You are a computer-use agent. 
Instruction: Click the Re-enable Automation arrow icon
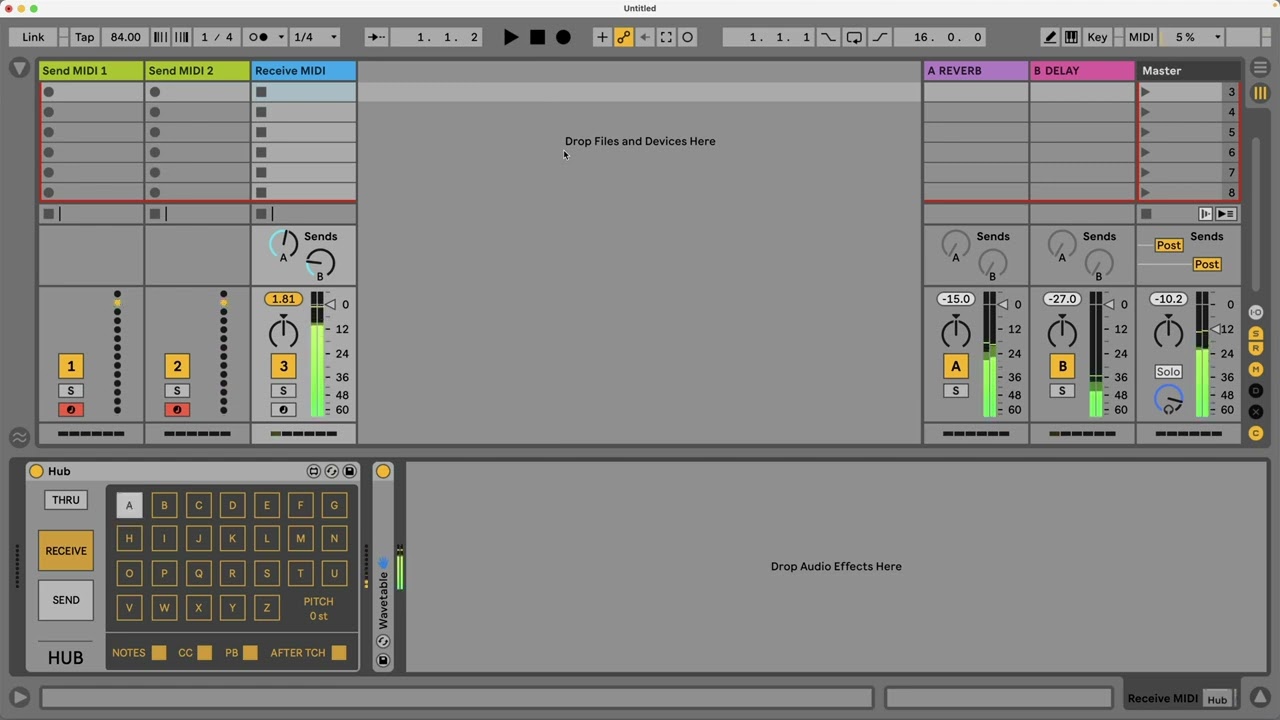point(645,37)
